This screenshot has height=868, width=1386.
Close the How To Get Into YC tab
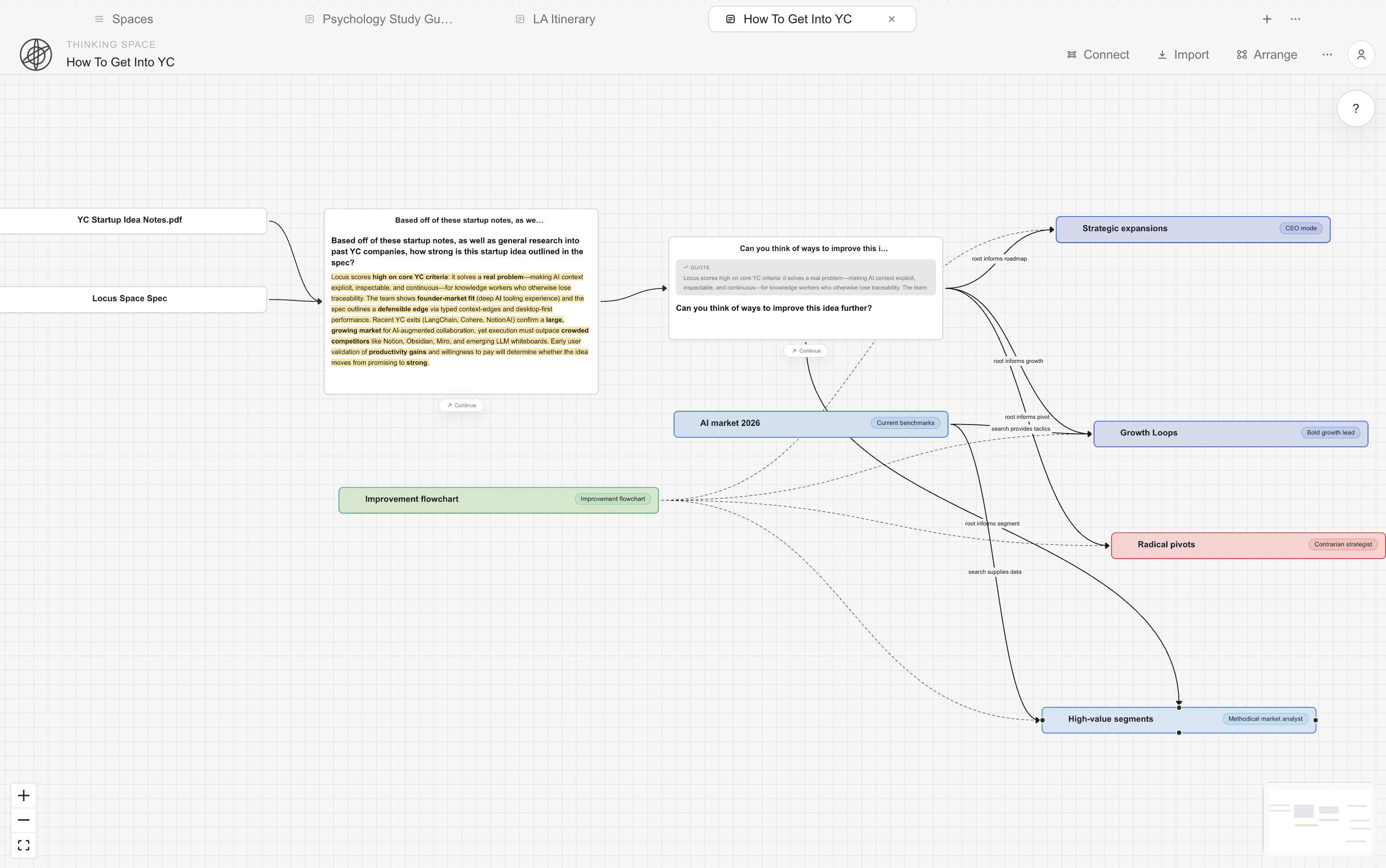pyautogui.click(x=891, y=19)
